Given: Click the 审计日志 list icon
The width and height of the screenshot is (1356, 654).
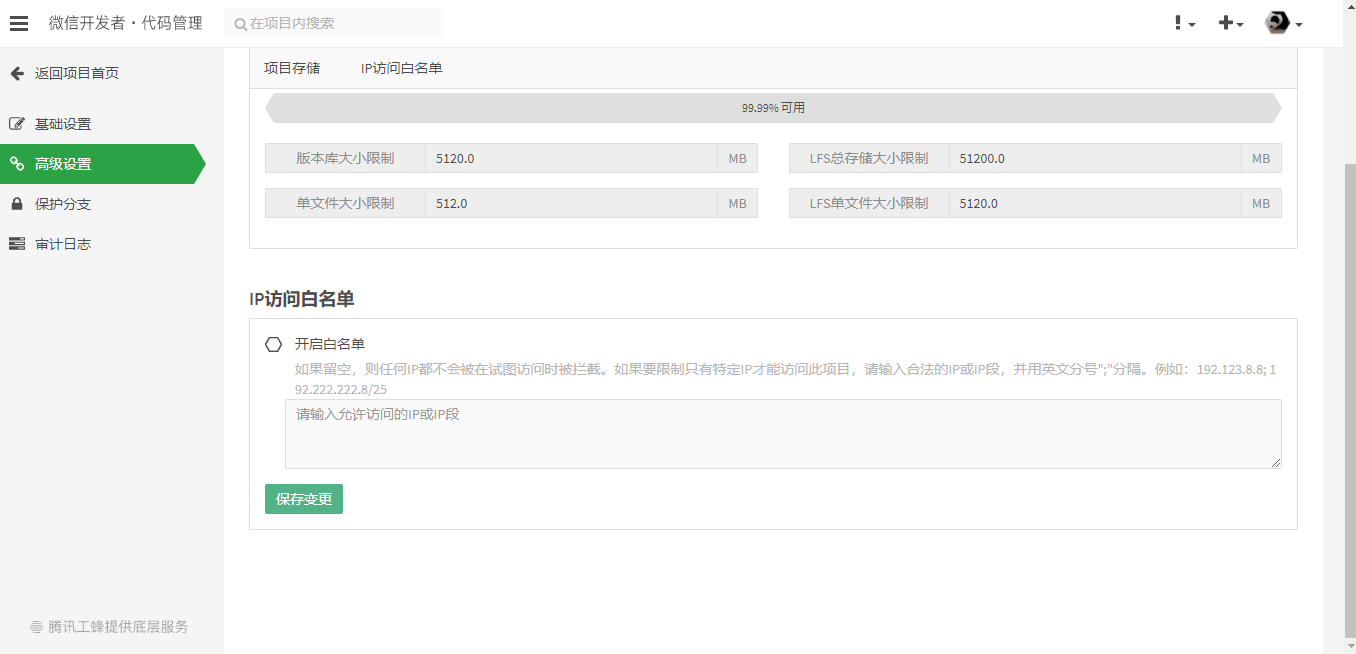Looking at the screenshot, I should coord(17,244).
